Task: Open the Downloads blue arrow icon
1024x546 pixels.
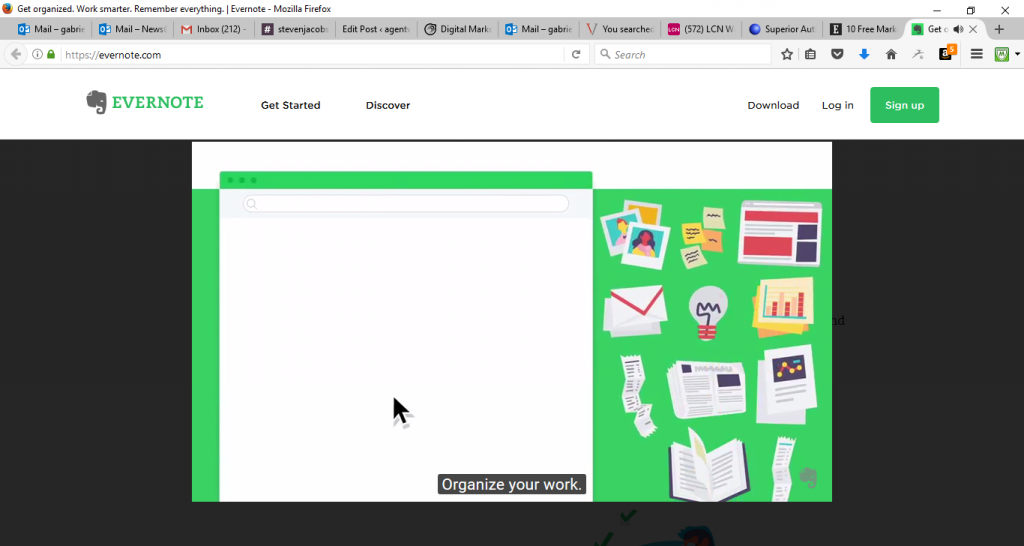Action: 864,55
